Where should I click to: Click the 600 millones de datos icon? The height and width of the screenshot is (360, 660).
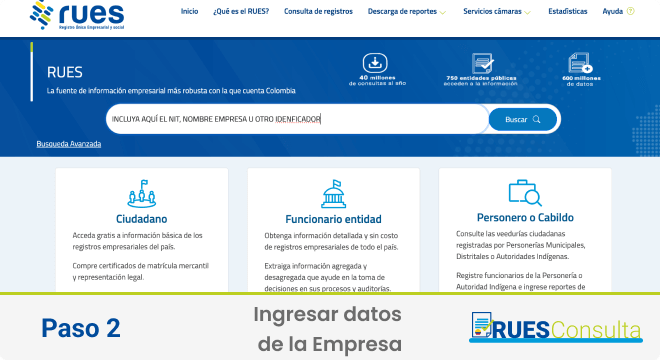[580, 63]
